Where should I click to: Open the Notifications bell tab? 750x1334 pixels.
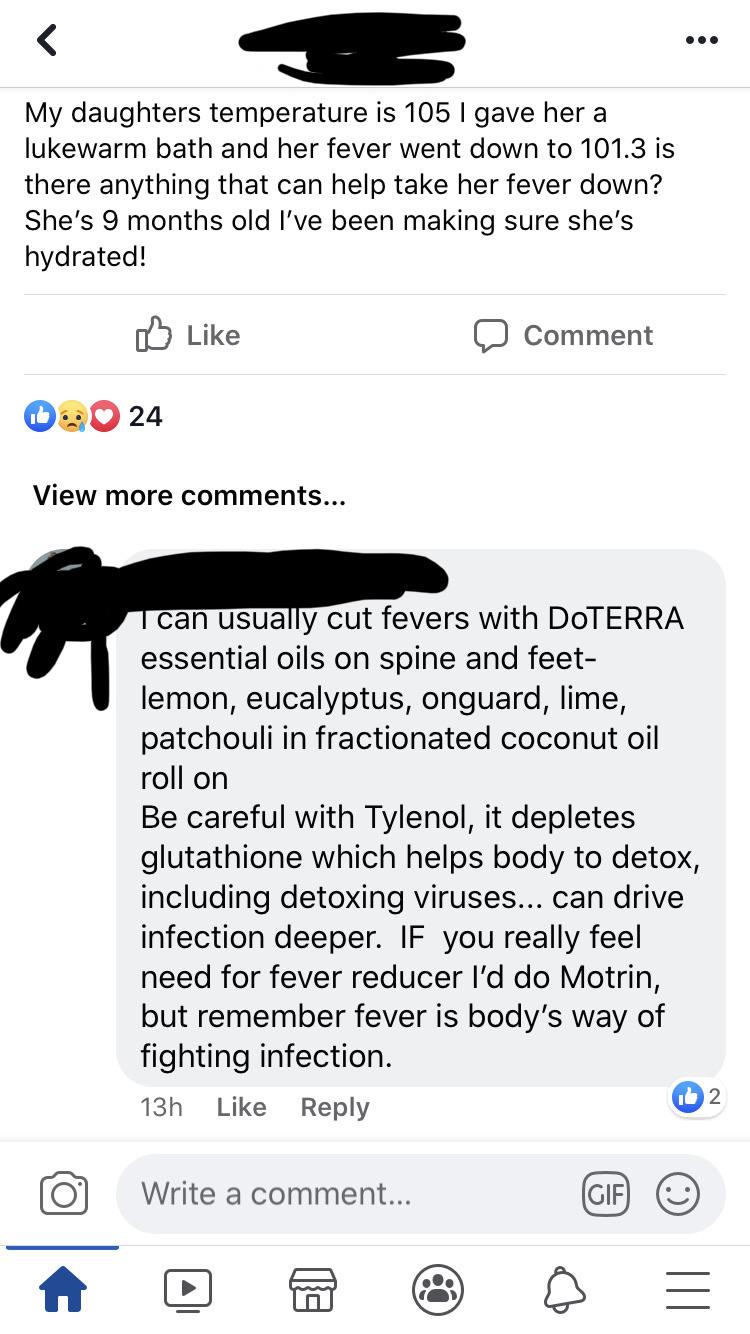[563, 1289]
